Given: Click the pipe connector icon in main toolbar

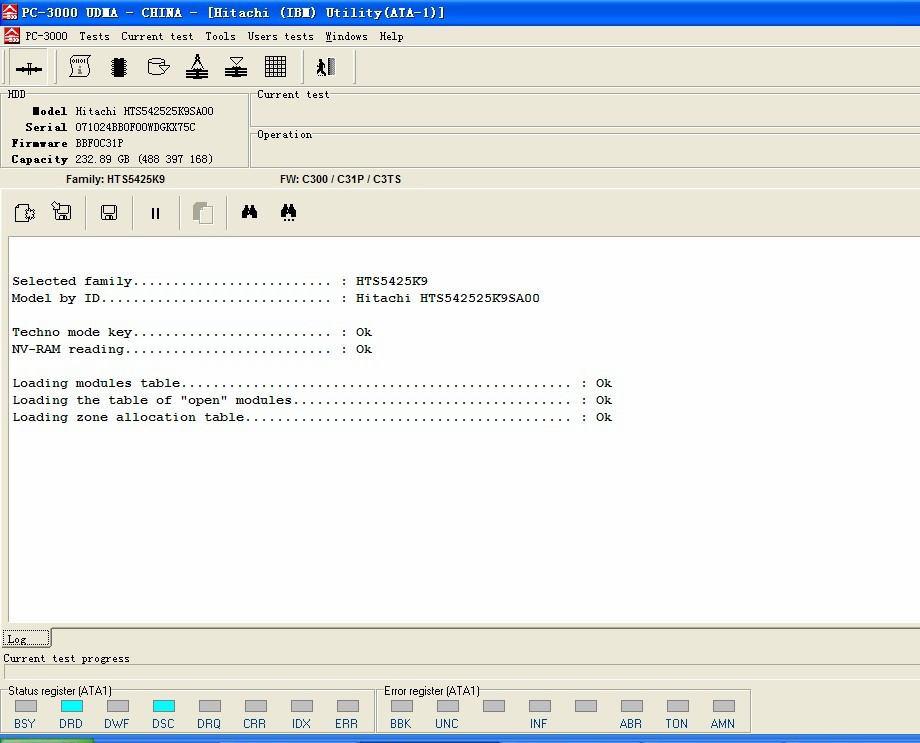Looking at the screenshot, I should (29, 69).
